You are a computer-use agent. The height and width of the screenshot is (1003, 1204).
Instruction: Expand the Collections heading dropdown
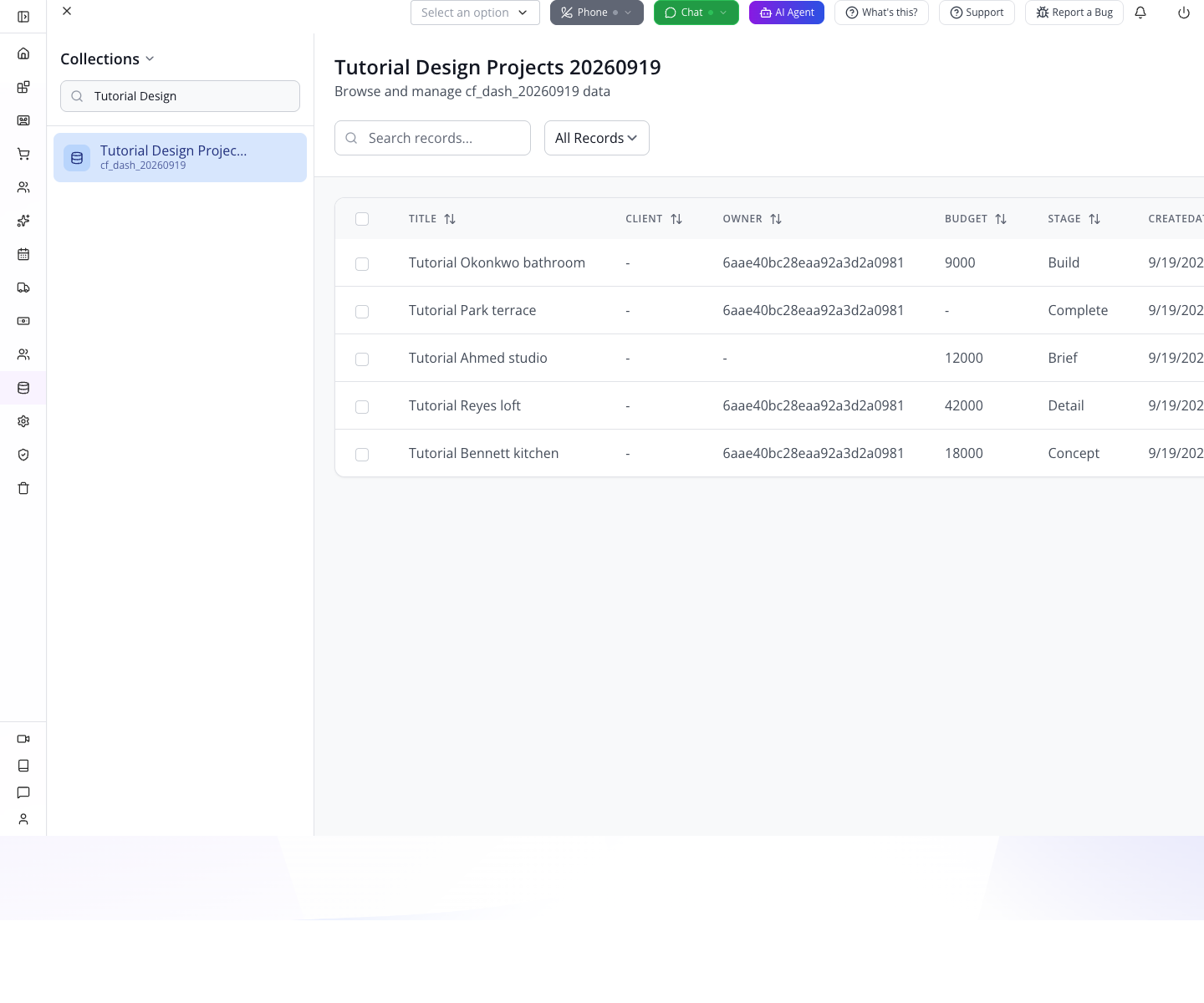tap(107, 59)
